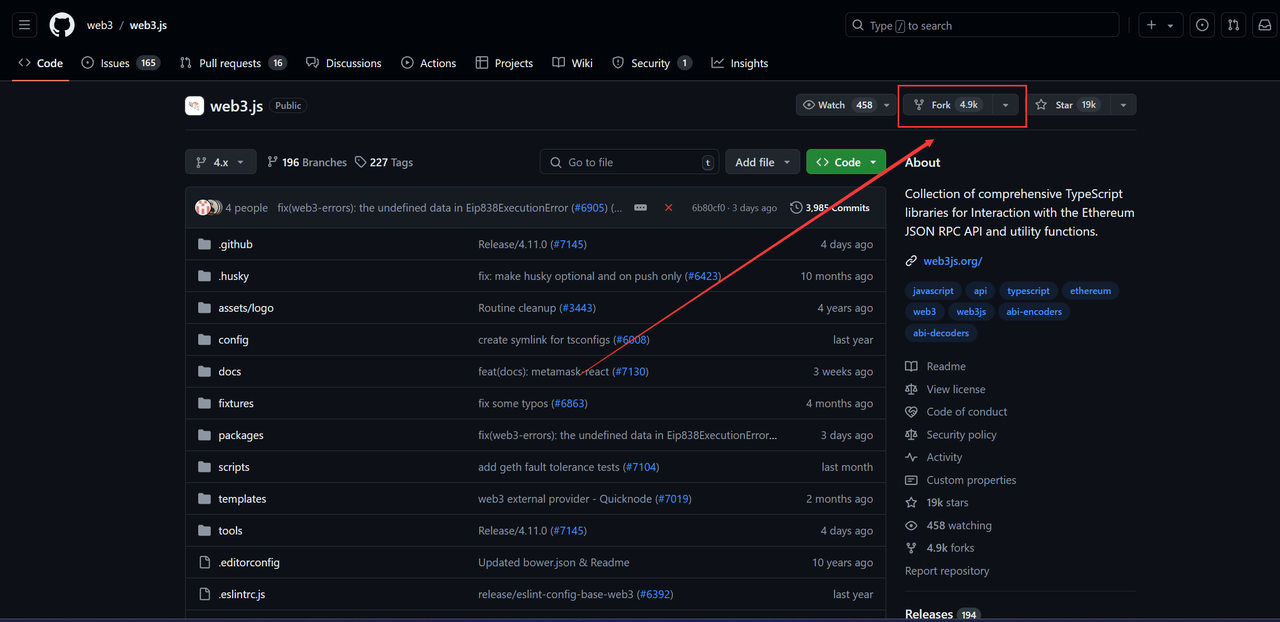Fork the repository with the Fork button
The height and width of the screenshot is (622, 1280).
[x=946, y=105]
